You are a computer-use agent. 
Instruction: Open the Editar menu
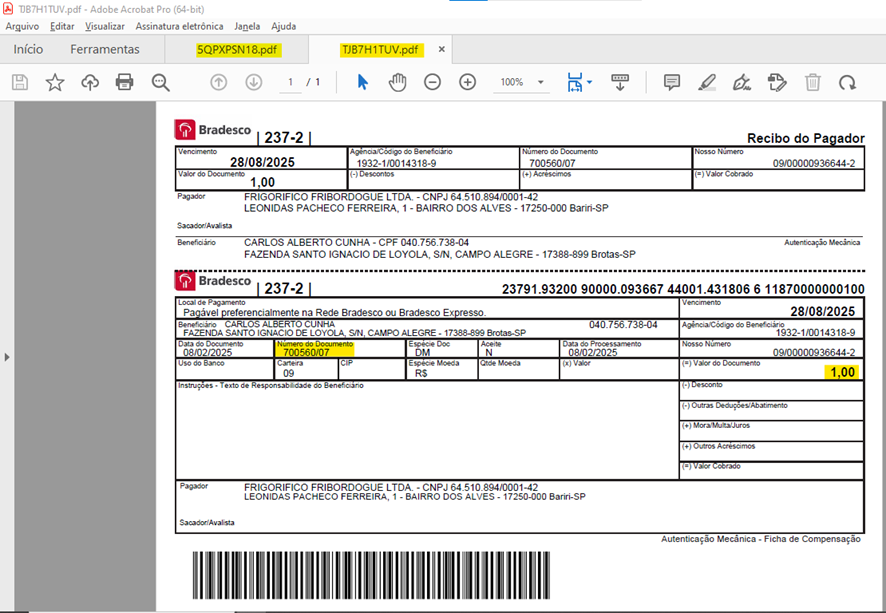(x=62, y=26)
